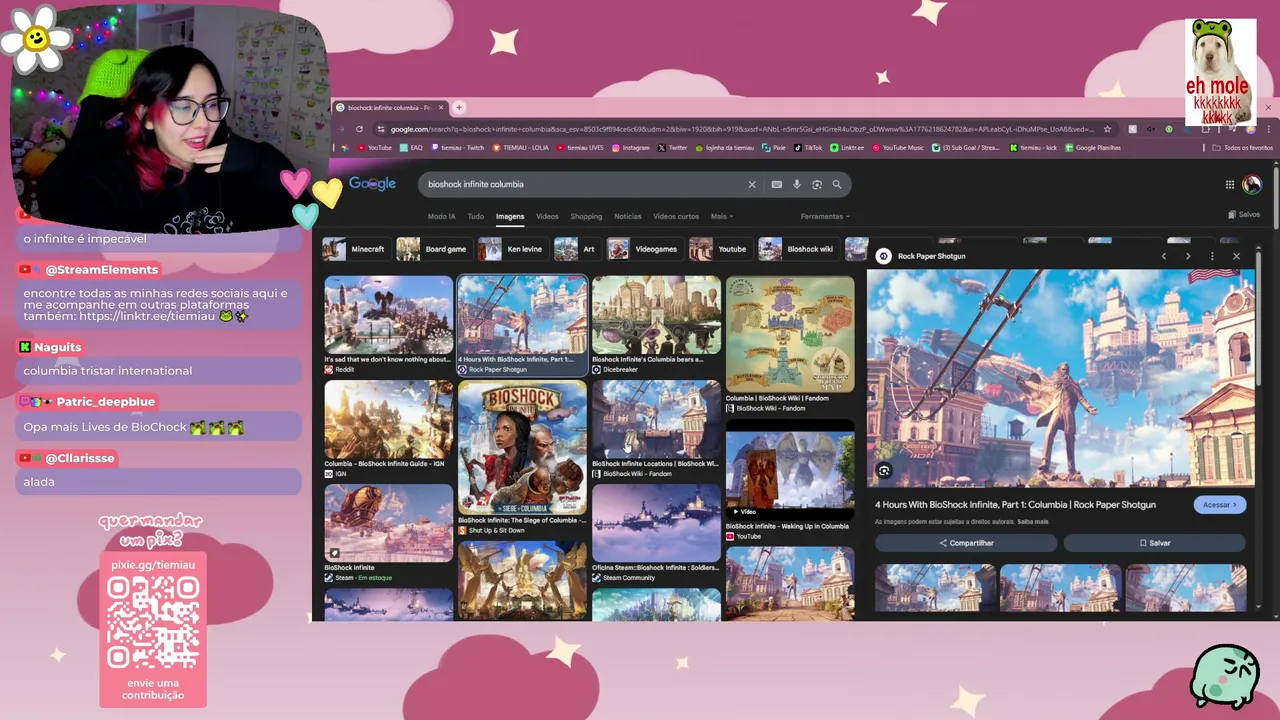This screenshot has width=1280, height=720.
Task: Filter images by Videogames chip
Action: click(x=645, y=249)
